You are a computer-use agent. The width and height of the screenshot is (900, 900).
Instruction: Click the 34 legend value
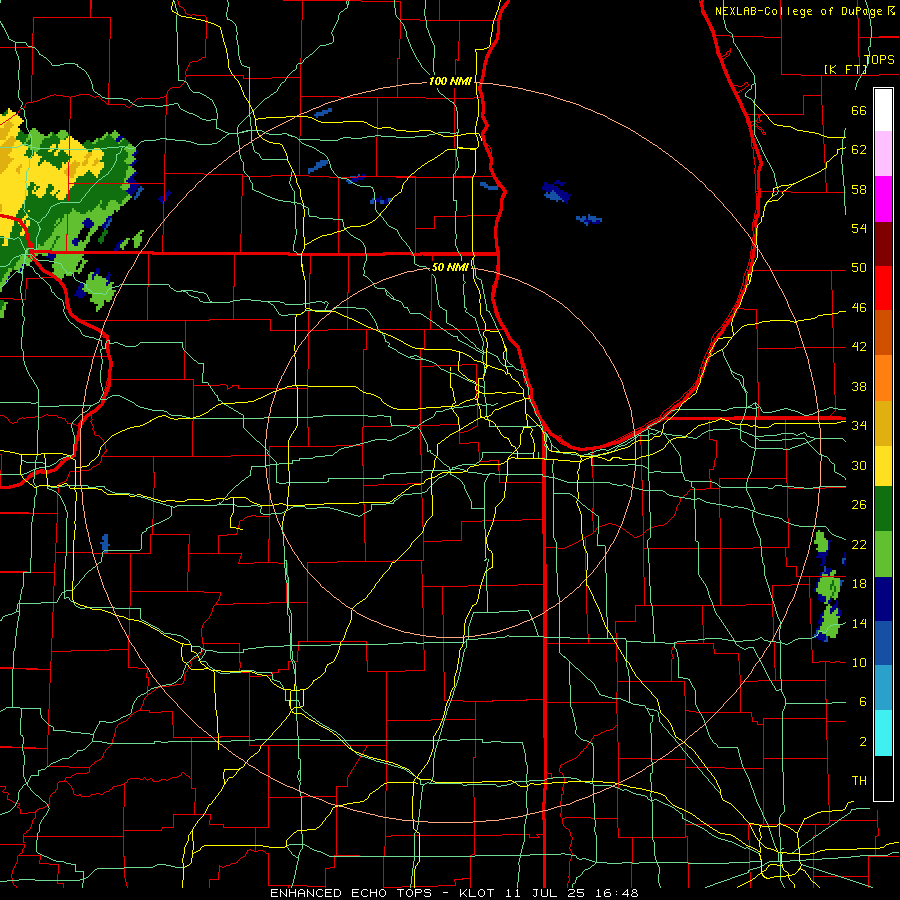click(x=859, y=425)
